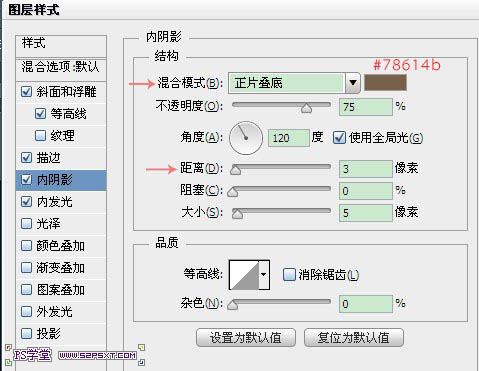479x371 pixels.
Task: Select the 投影 style entry
Action: [x=48, y=333]
